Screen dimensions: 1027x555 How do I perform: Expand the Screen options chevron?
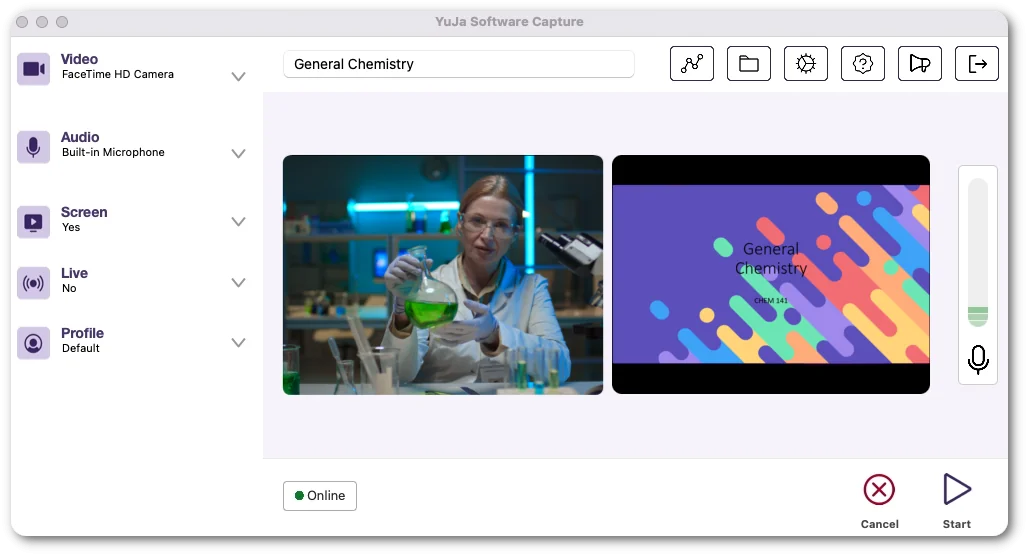pyautogui.click(x=238, y=221)
